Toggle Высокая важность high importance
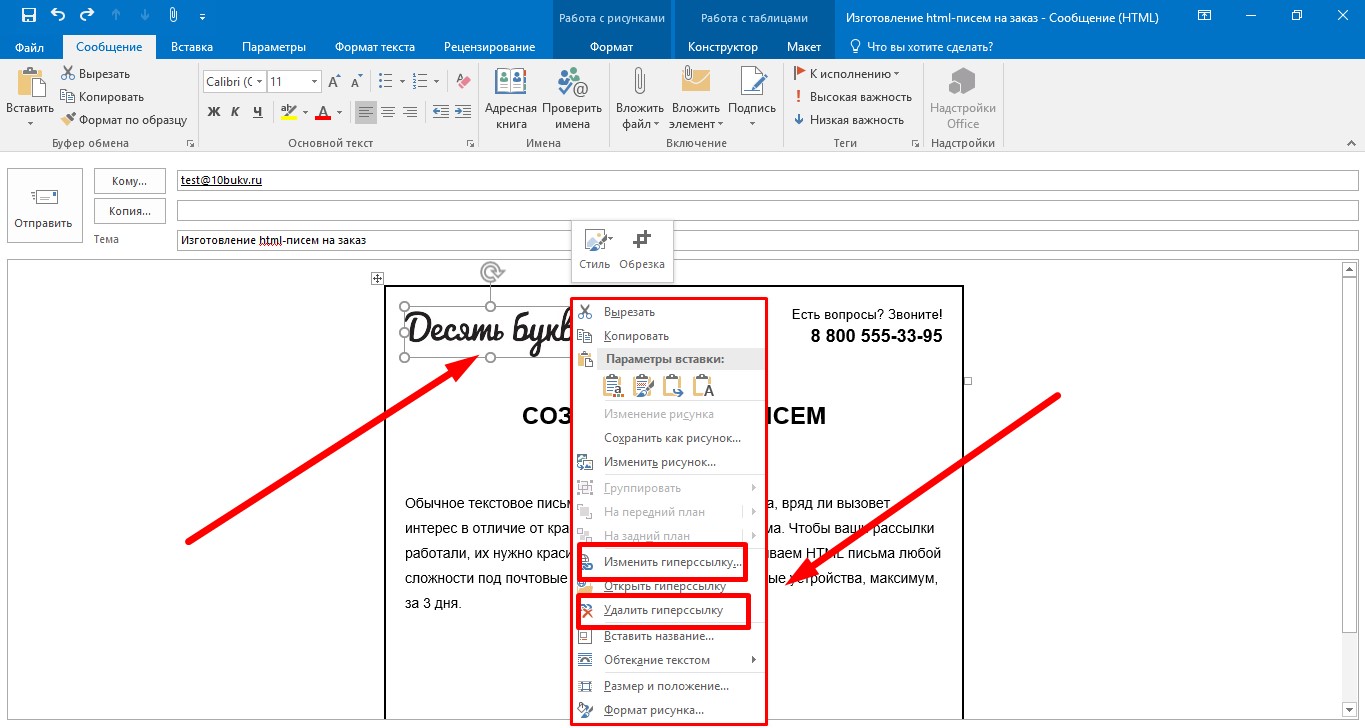This screenshot has height=728, width=1365. click(852, 97)
